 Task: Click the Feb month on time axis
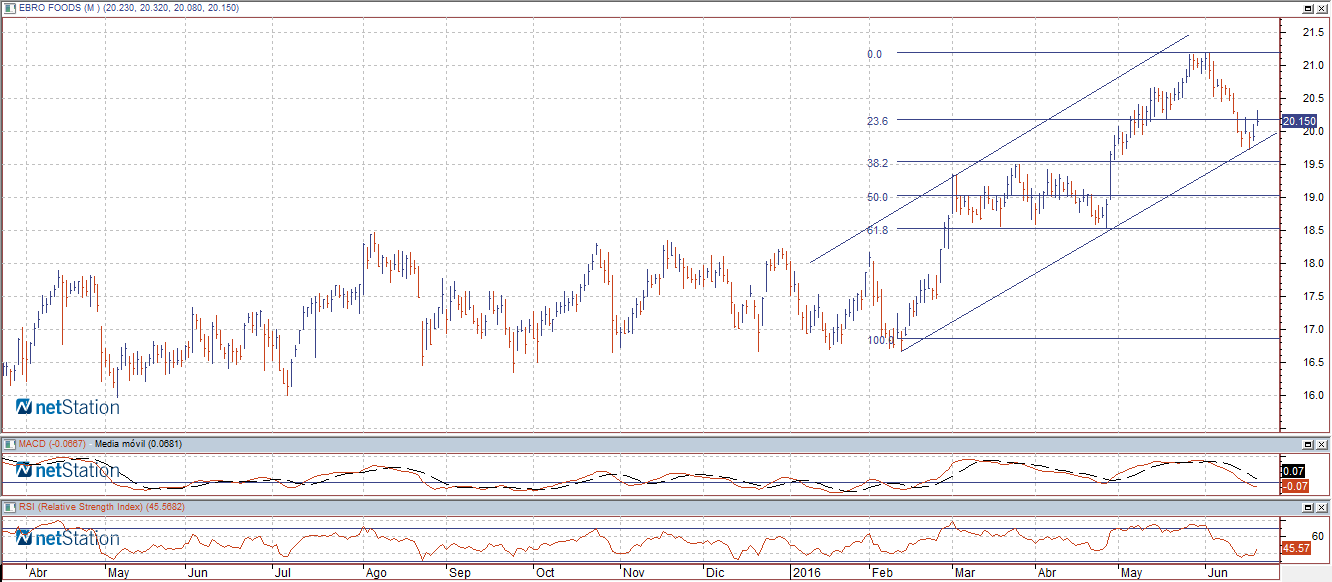tap(882, 574)
